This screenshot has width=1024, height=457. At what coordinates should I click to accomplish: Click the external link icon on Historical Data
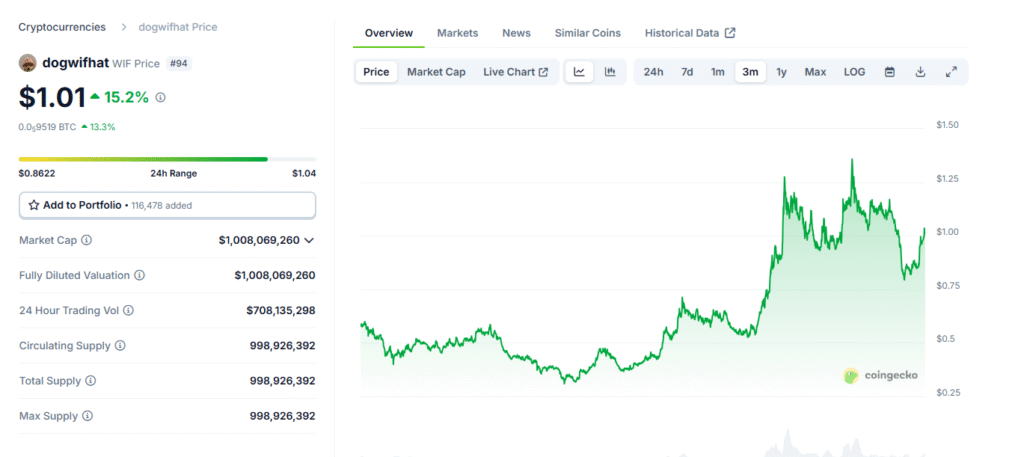click(730, 33)
